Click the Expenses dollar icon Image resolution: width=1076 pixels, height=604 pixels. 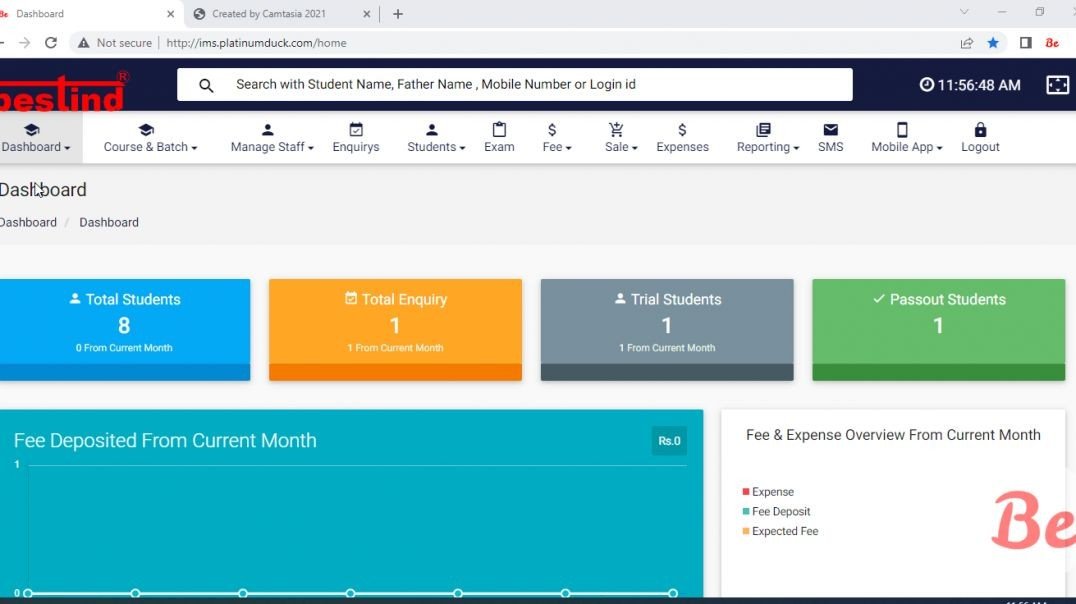(x=682, y=129)
